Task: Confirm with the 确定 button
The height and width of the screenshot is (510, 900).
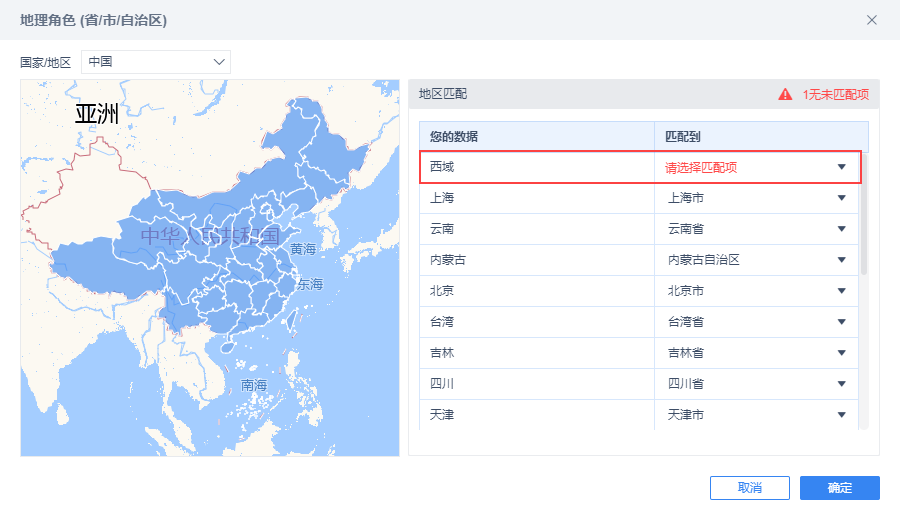Action: 840,488
